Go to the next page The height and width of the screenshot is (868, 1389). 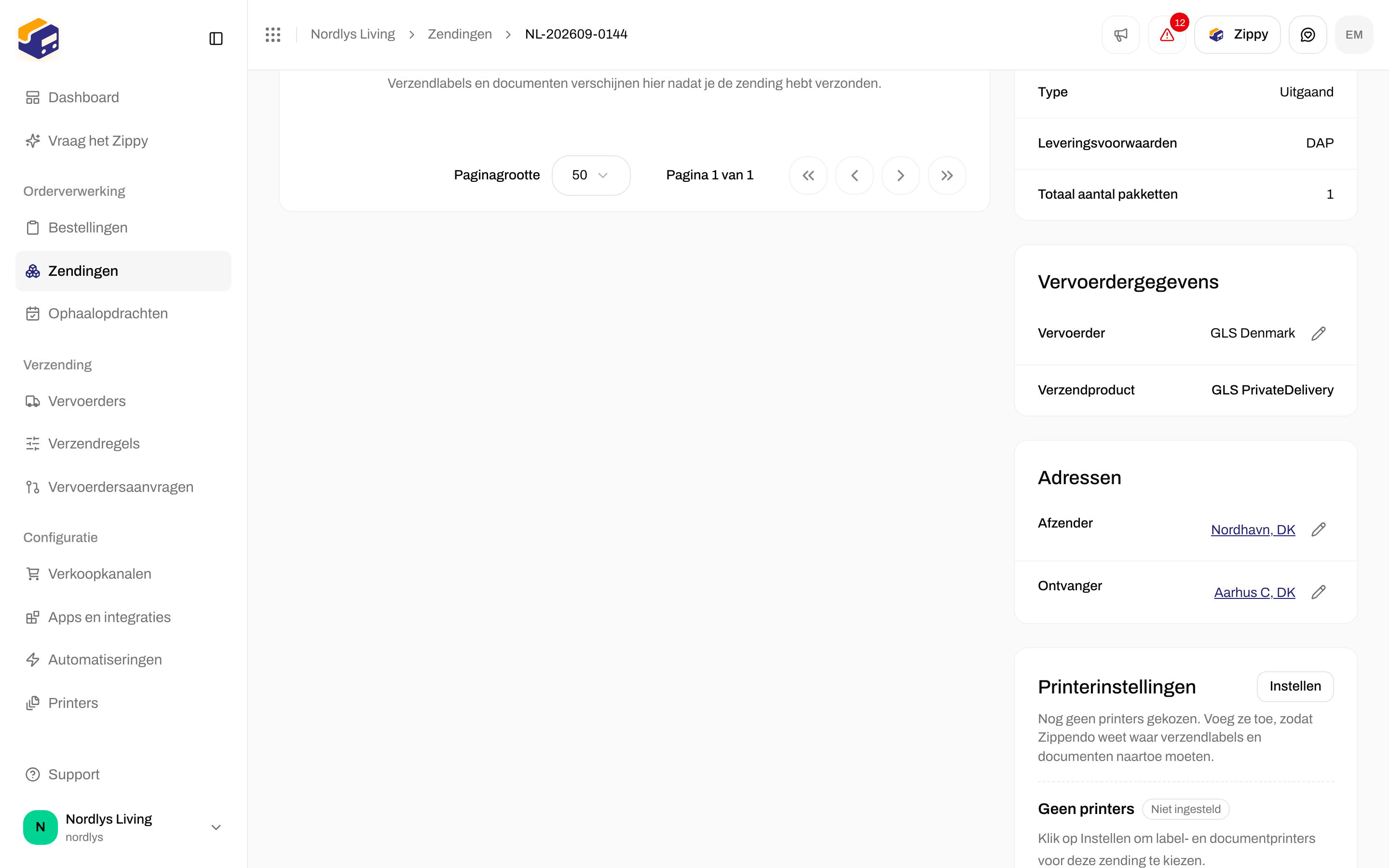900,176
